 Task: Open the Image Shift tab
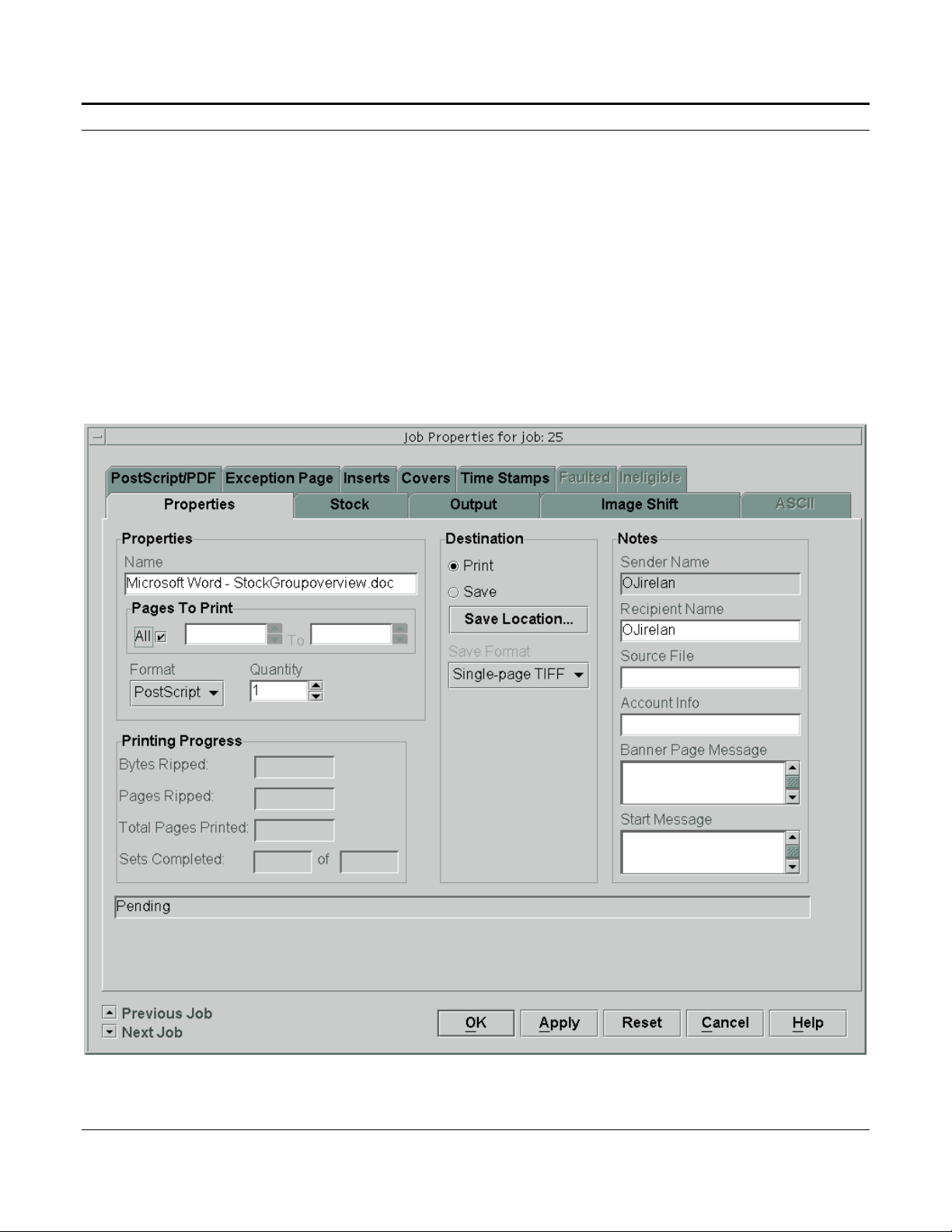640,504
